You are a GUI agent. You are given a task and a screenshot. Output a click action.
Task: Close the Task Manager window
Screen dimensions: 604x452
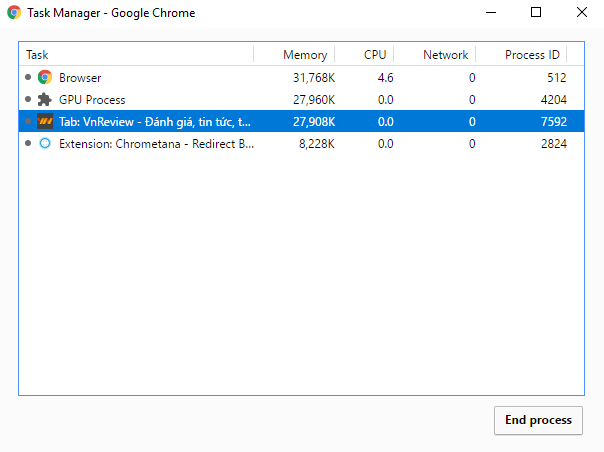click(581, 13)
